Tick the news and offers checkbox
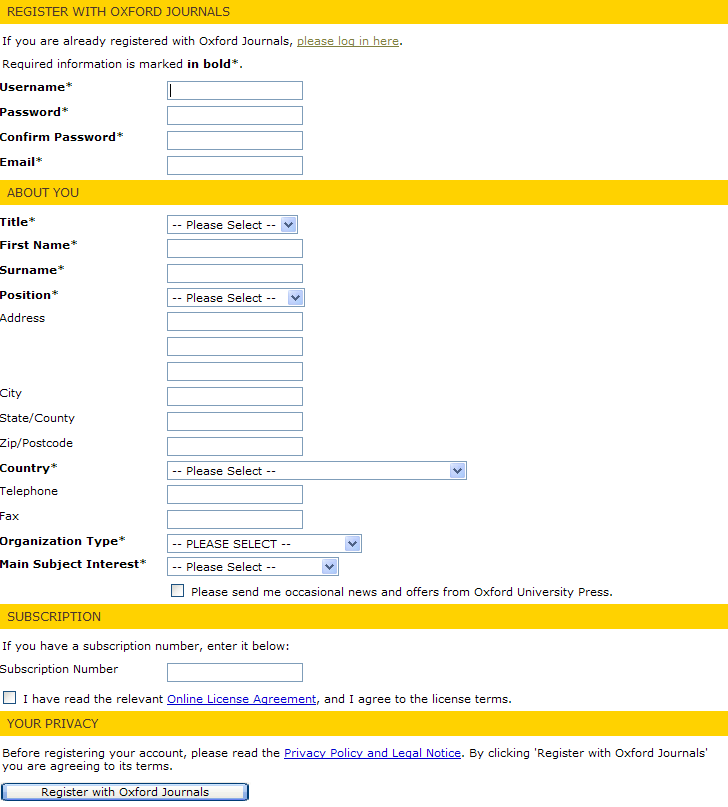 point(177,591)
